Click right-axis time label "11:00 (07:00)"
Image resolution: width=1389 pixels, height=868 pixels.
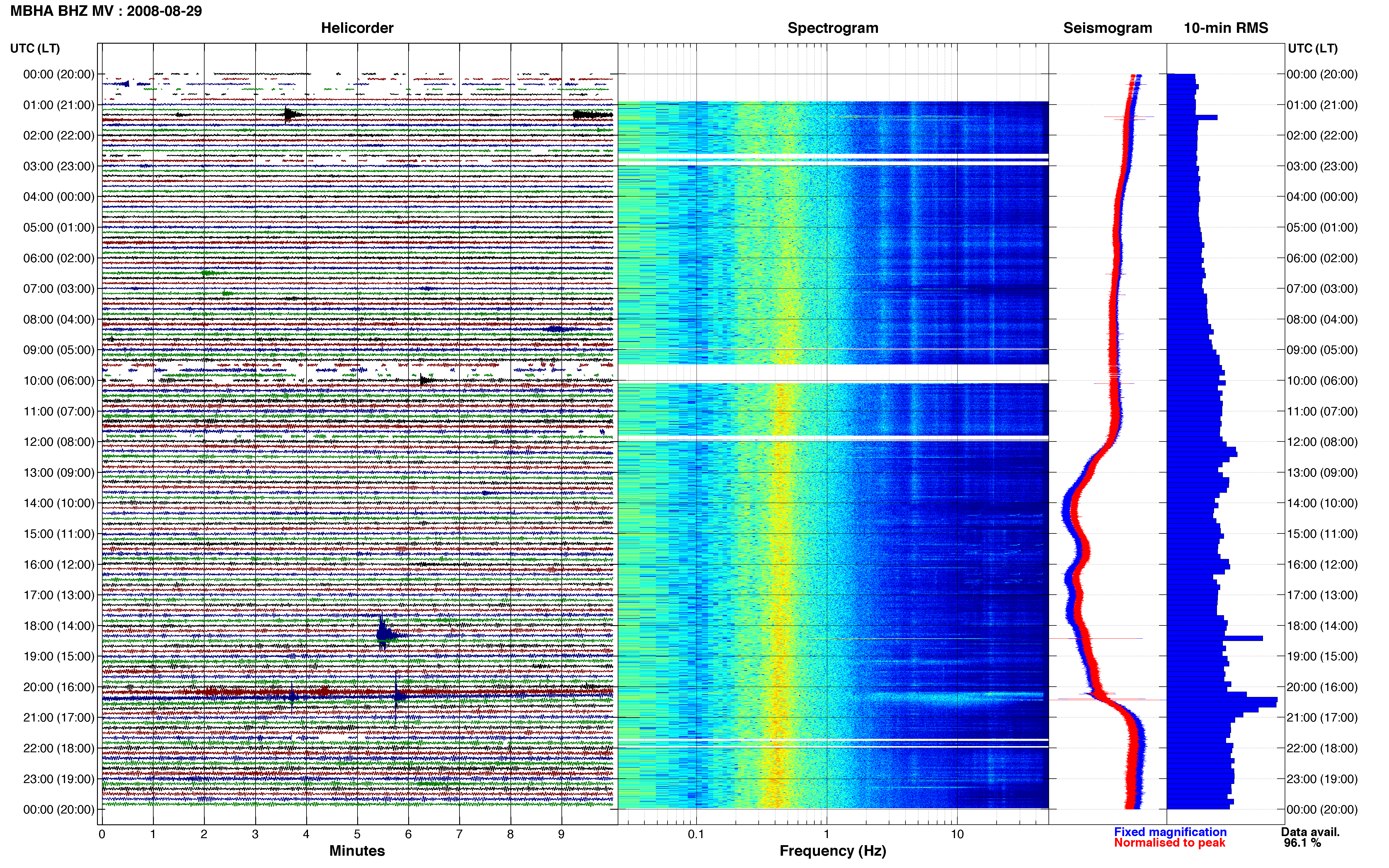pos(1322,412)
